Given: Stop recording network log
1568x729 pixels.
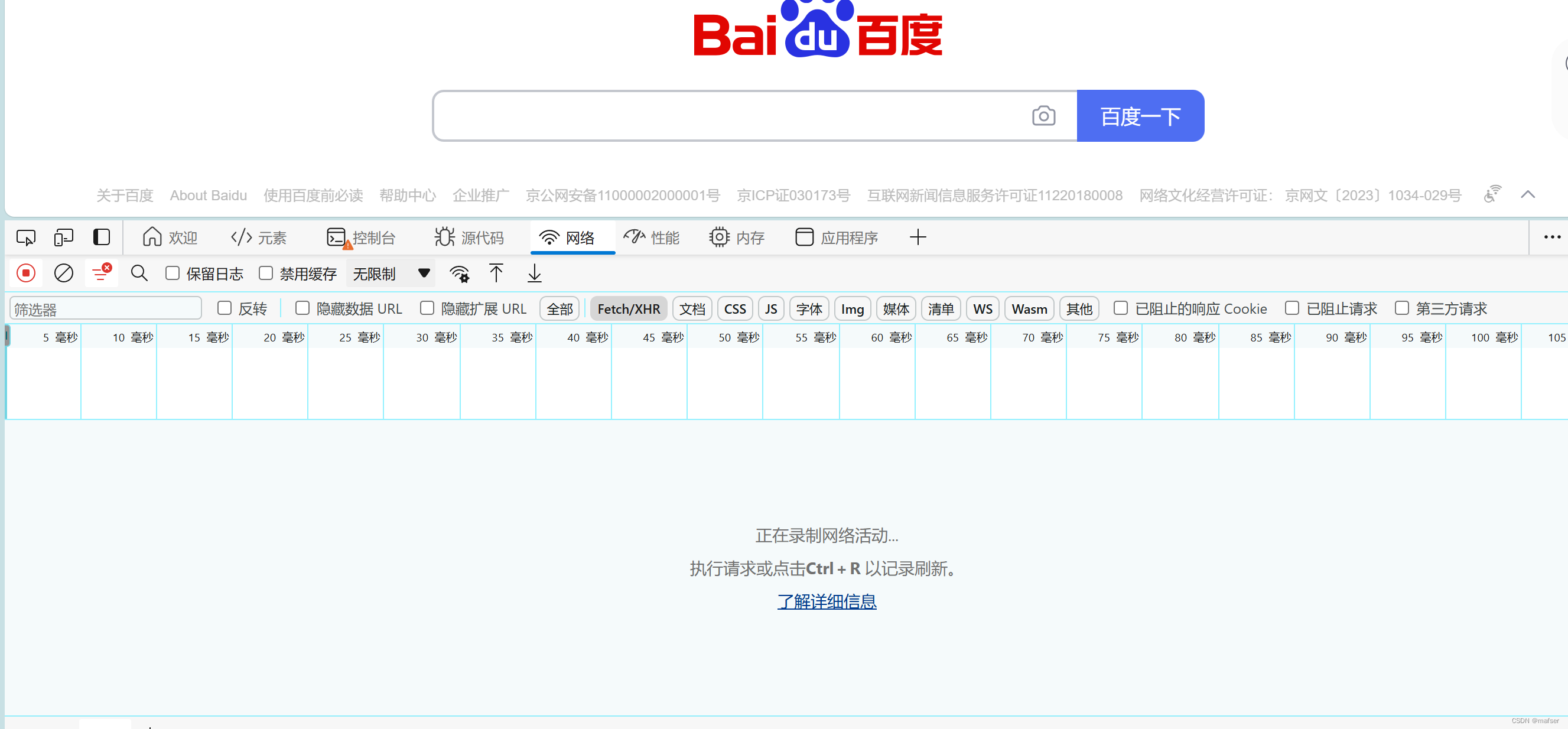Looking at the screenshot, I should coord(26,273).
